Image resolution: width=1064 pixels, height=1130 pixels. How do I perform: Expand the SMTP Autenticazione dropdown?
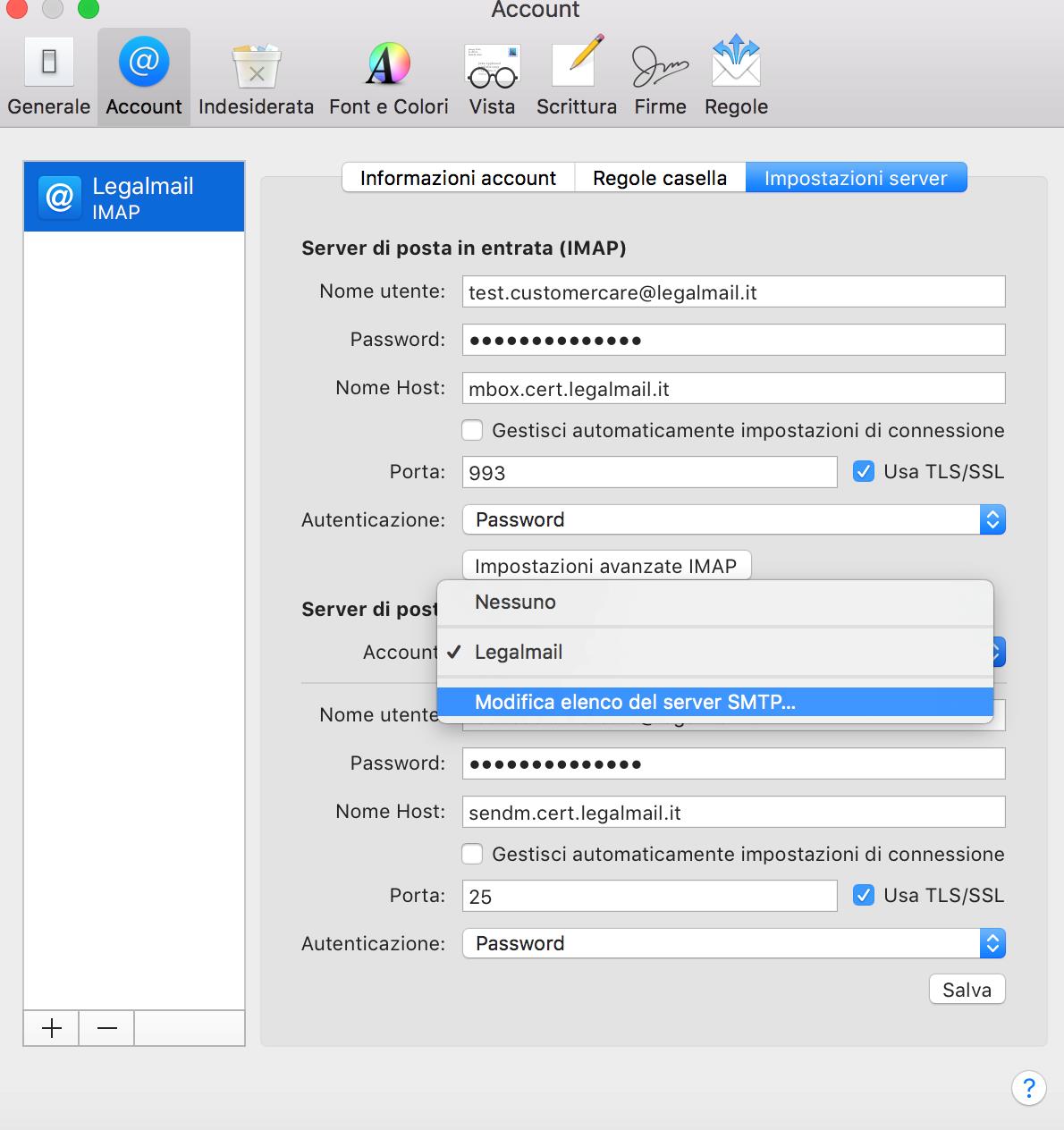point(733,943)
